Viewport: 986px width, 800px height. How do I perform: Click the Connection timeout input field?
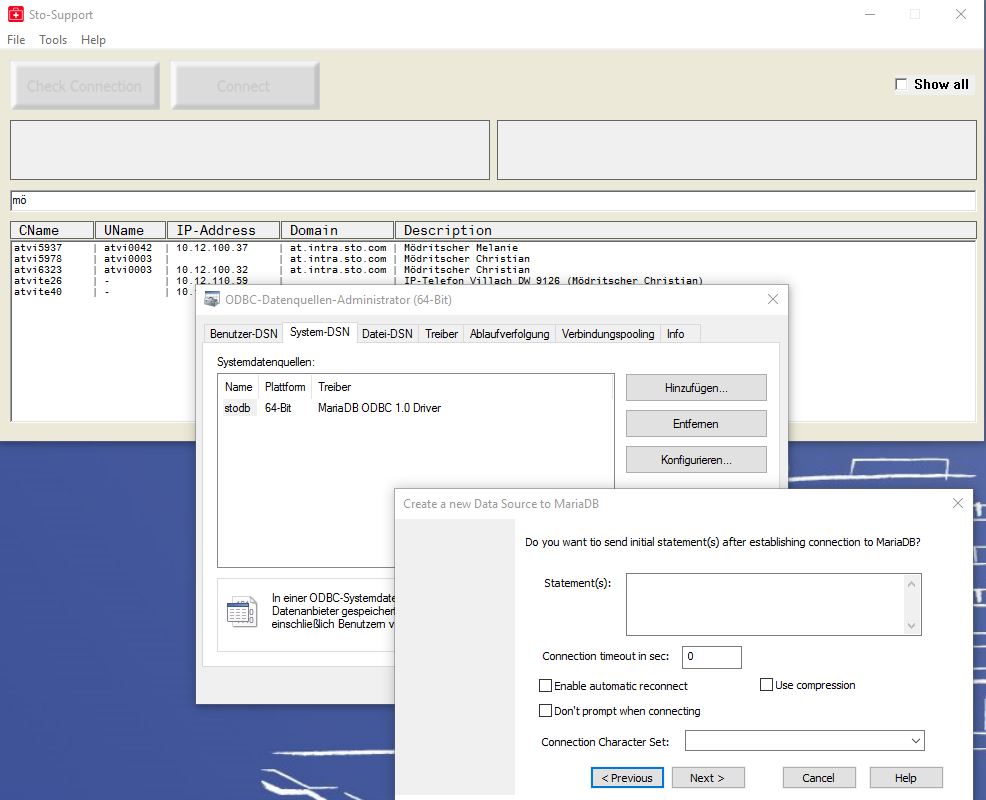click(x=712, y=657)
